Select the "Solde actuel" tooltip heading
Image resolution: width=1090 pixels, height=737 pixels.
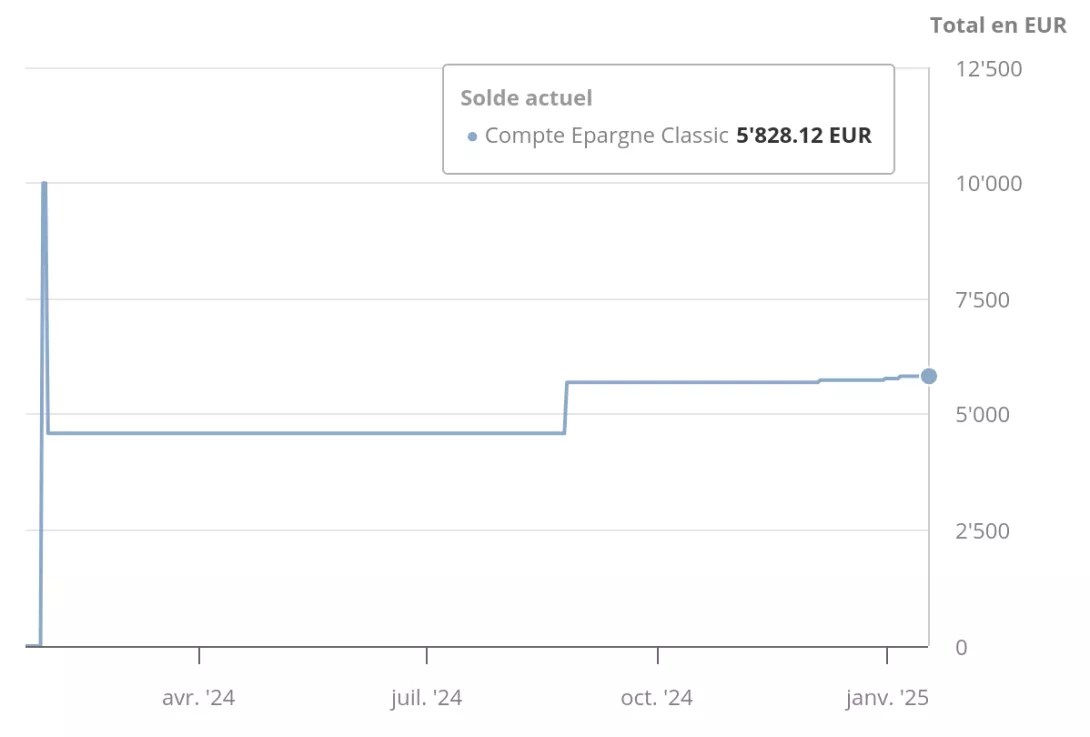click(526, 98)
